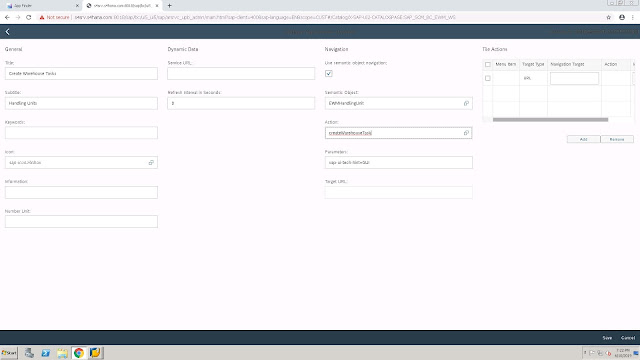Viewport: 640px width, 360px height.
Task: Open Server Manager taskbar icon
Action: click(x=29, y=353)
